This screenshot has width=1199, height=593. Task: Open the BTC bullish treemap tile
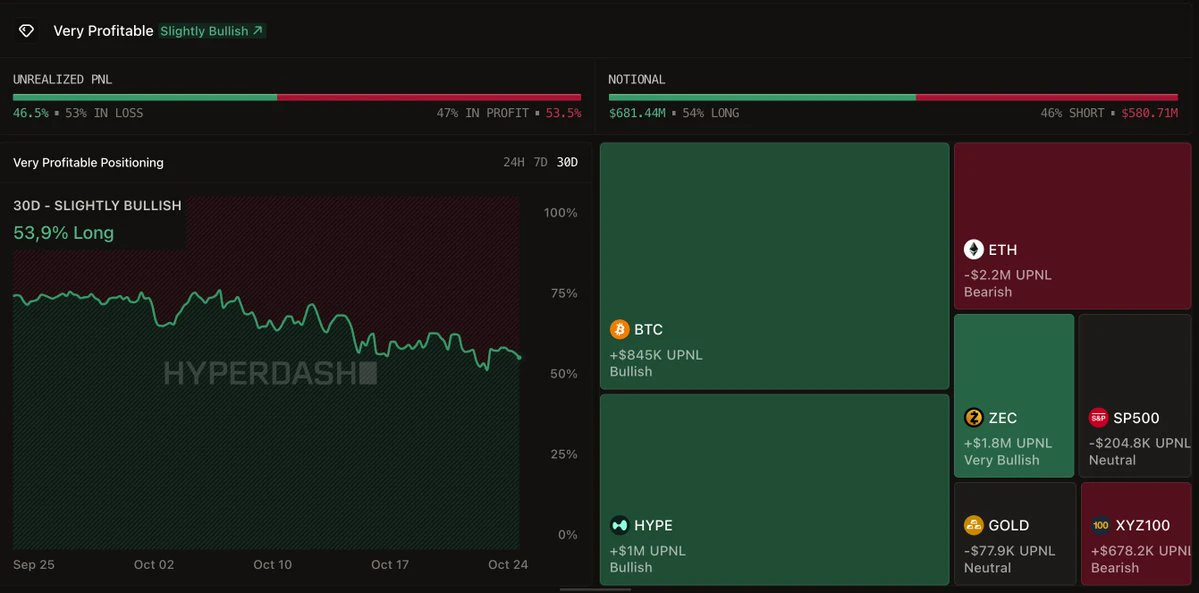775,266
